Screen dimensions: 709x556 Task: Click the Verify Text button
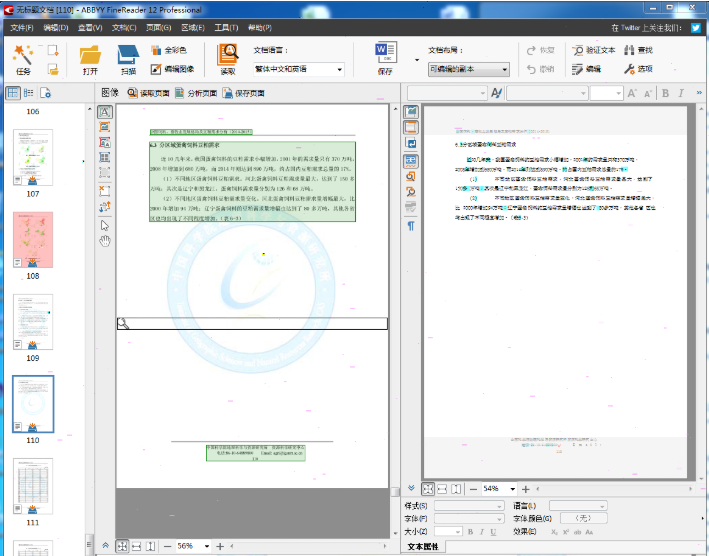coord(594,50)
